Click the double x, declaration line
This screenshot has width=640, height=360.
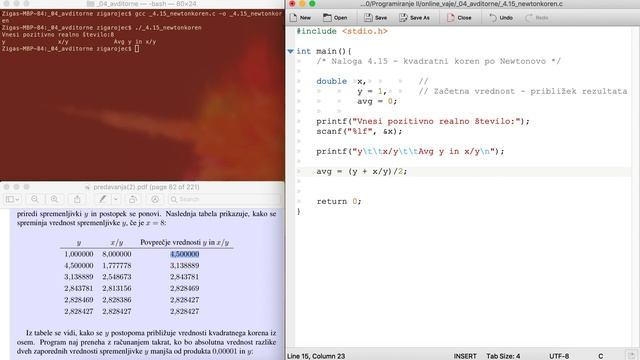coord(341,81)
